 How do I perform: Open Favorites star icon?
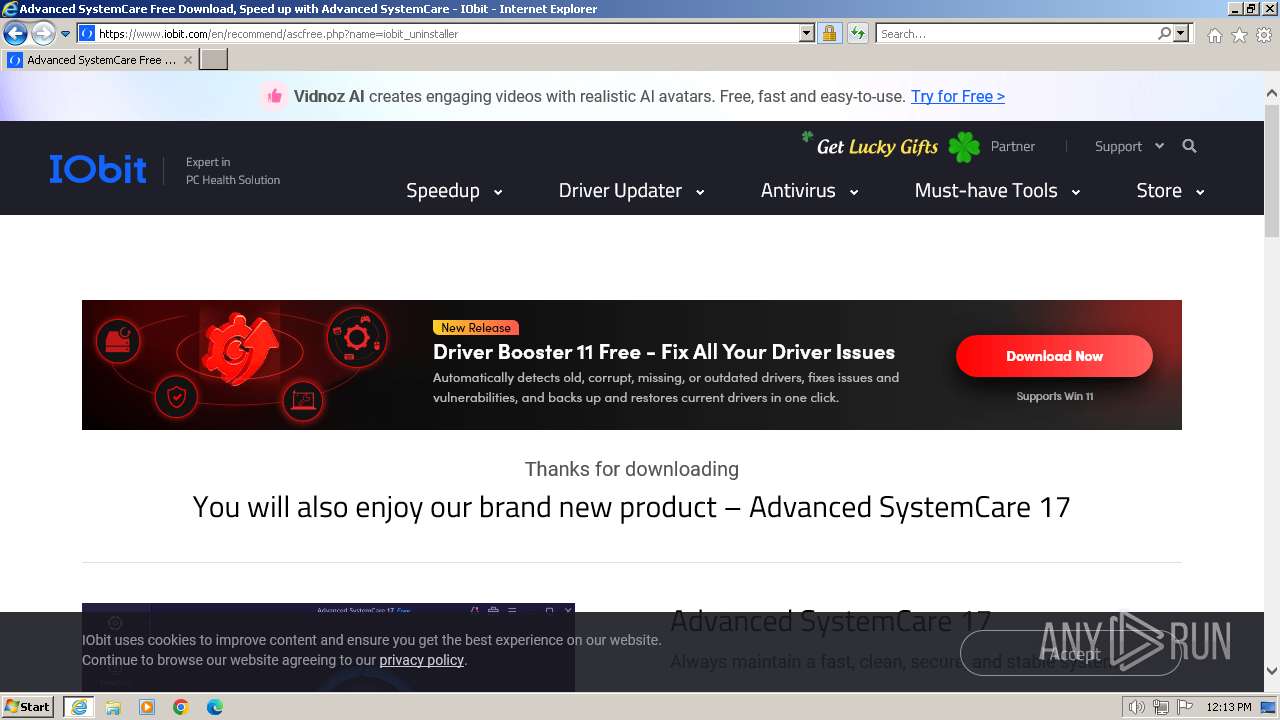click(x=1239, y=35)
